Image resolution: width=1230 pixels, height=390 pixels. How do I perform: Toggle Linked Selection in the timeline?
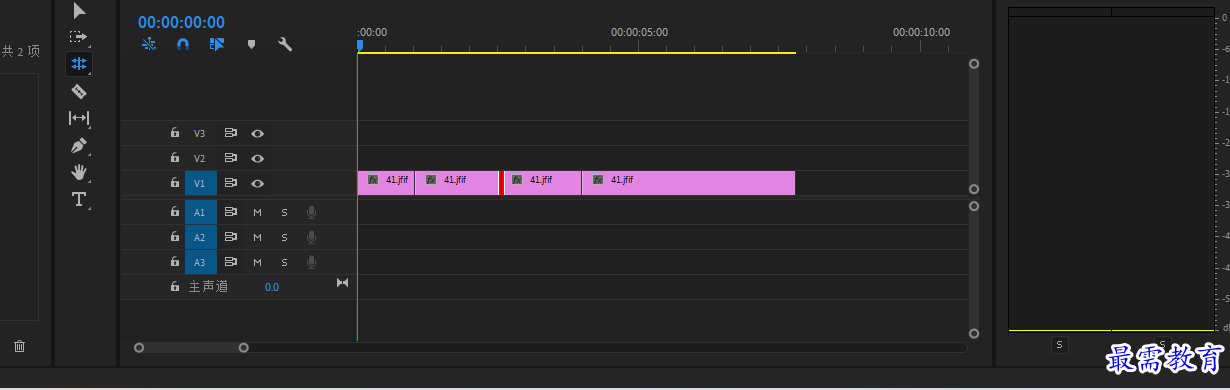tap(217, 44)
